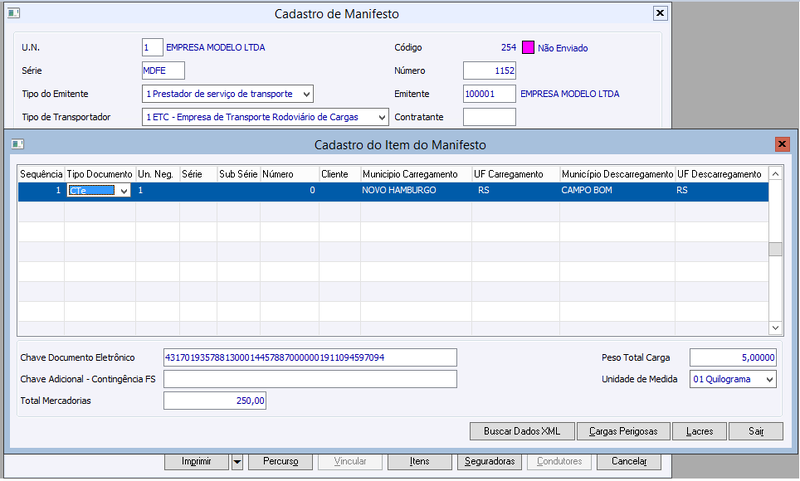Click the Número column header in grid

coord(289,174)
